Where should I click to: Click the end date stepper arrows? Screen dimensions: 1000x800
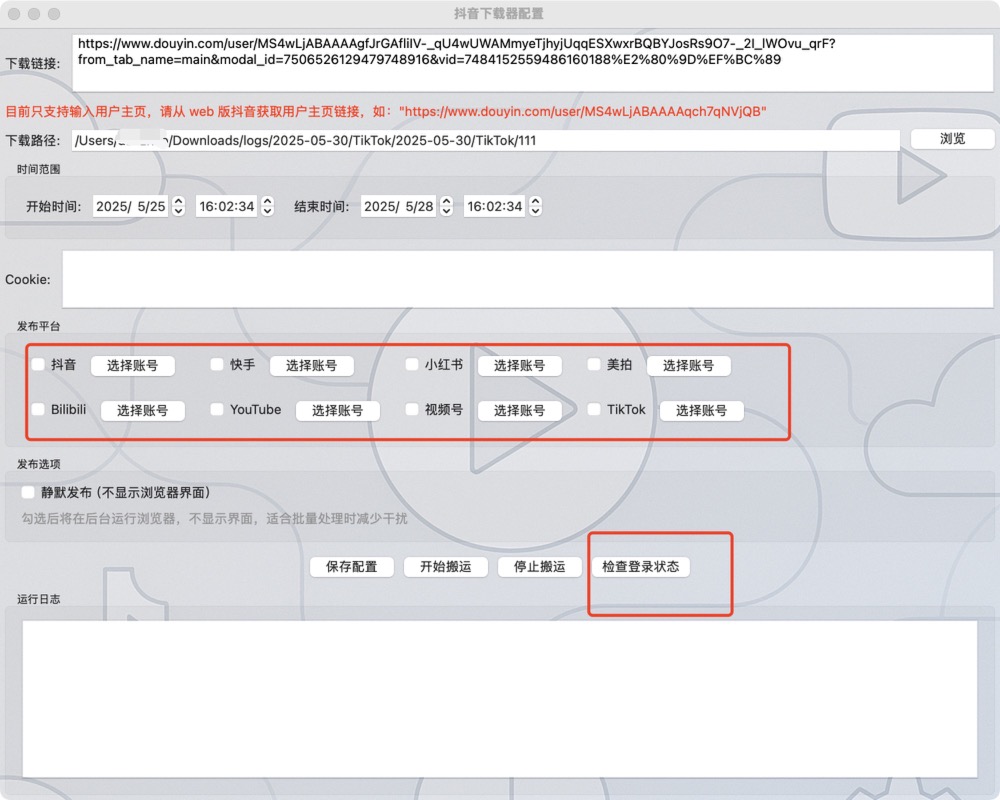click(x=445, y=206)
